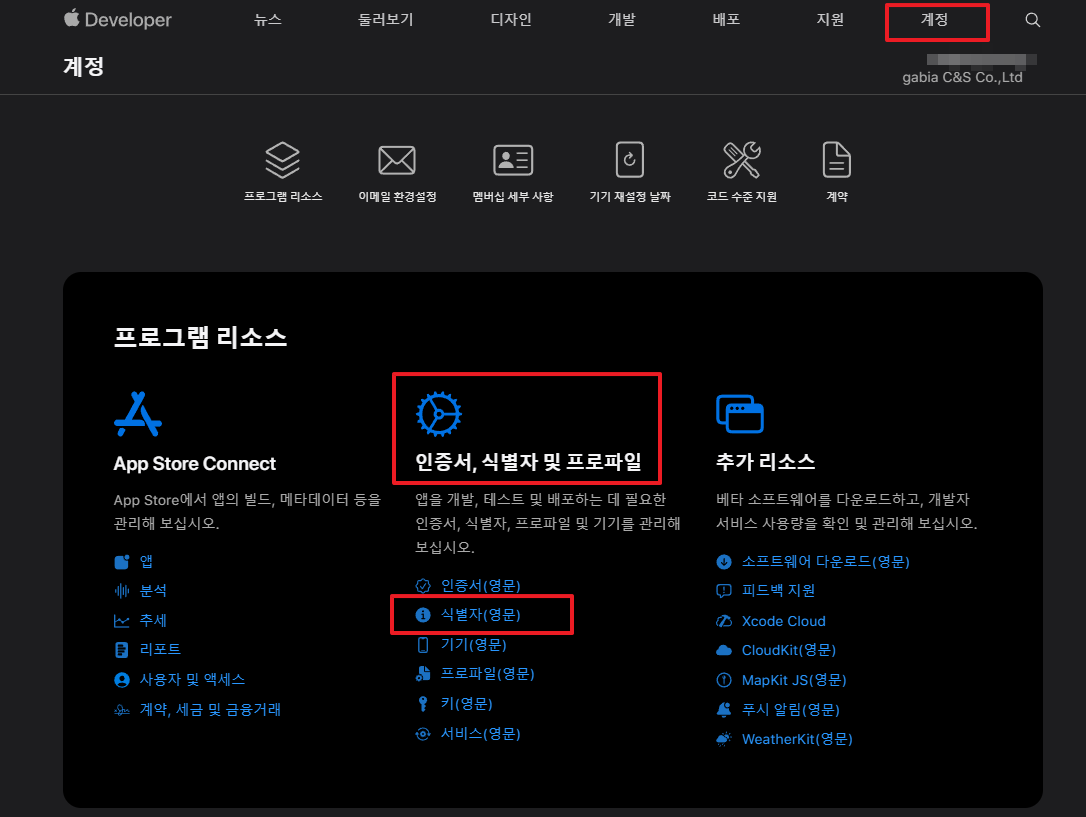Open the 푸시 알림(영문) link
This screenshot has height=817, width=1086.
coord(790,710)
